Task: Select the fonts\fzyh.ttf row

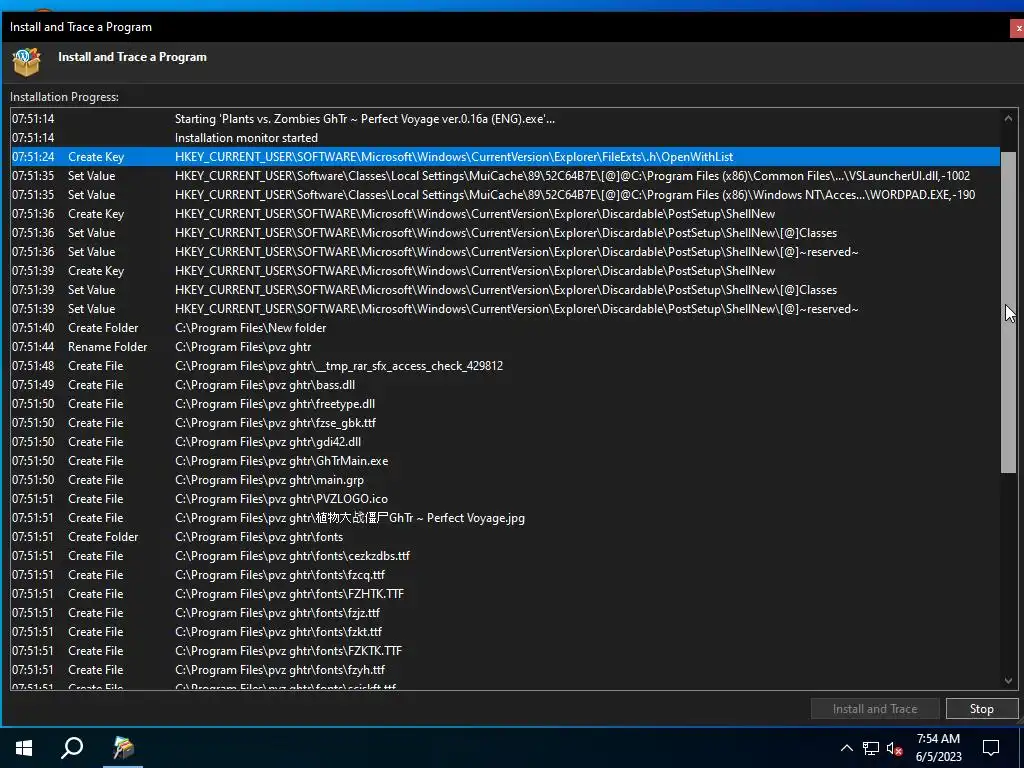Action: [x=505, y=669]
